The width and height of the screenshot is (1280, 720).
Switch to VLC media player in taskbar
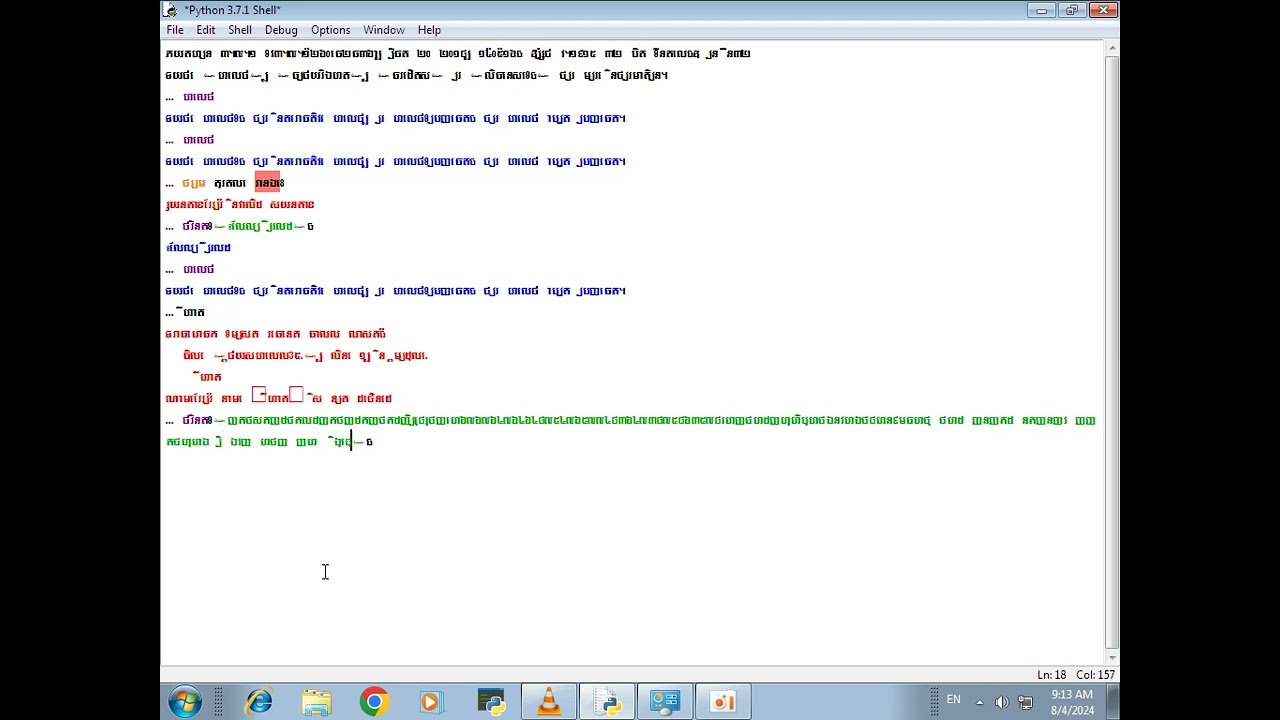pos(549,702)
